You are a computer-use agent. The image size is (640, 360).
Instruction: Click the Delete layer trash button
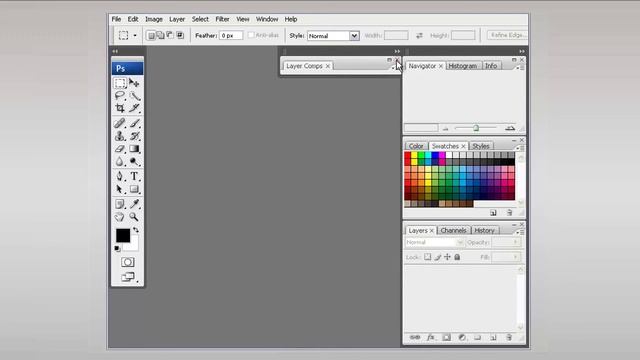point(509,337)
